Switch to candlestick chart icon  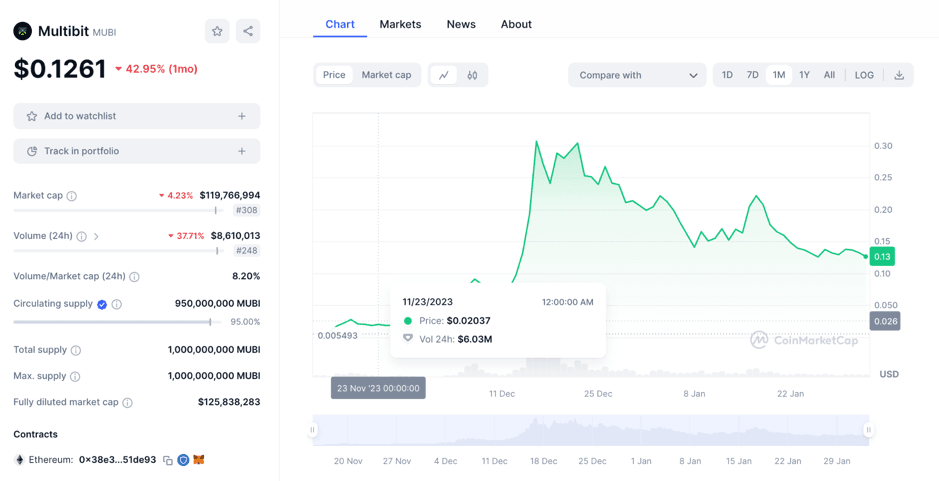[x=472, y=75]
